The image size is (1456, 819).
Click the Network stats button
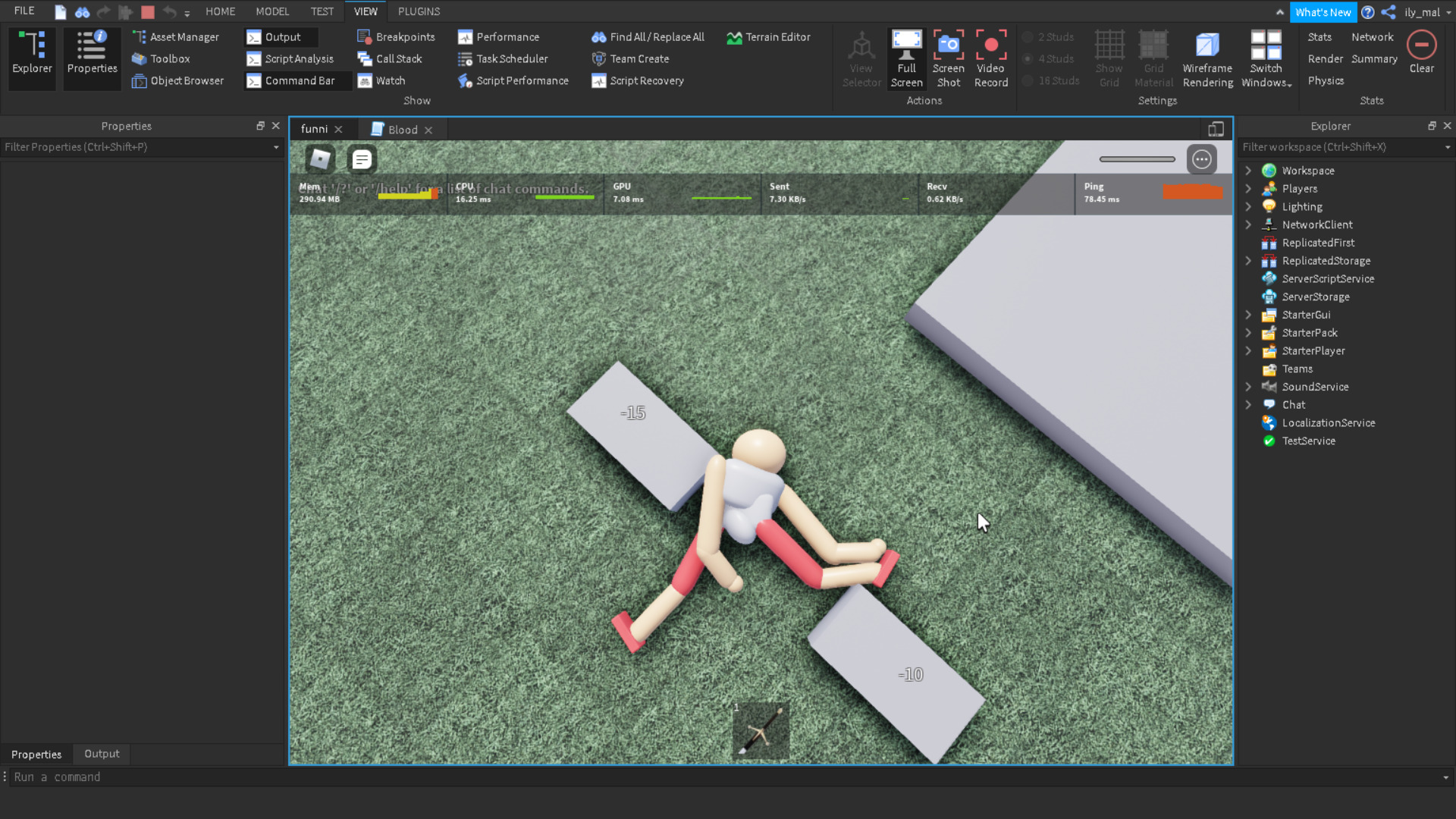coord(1372,37)
